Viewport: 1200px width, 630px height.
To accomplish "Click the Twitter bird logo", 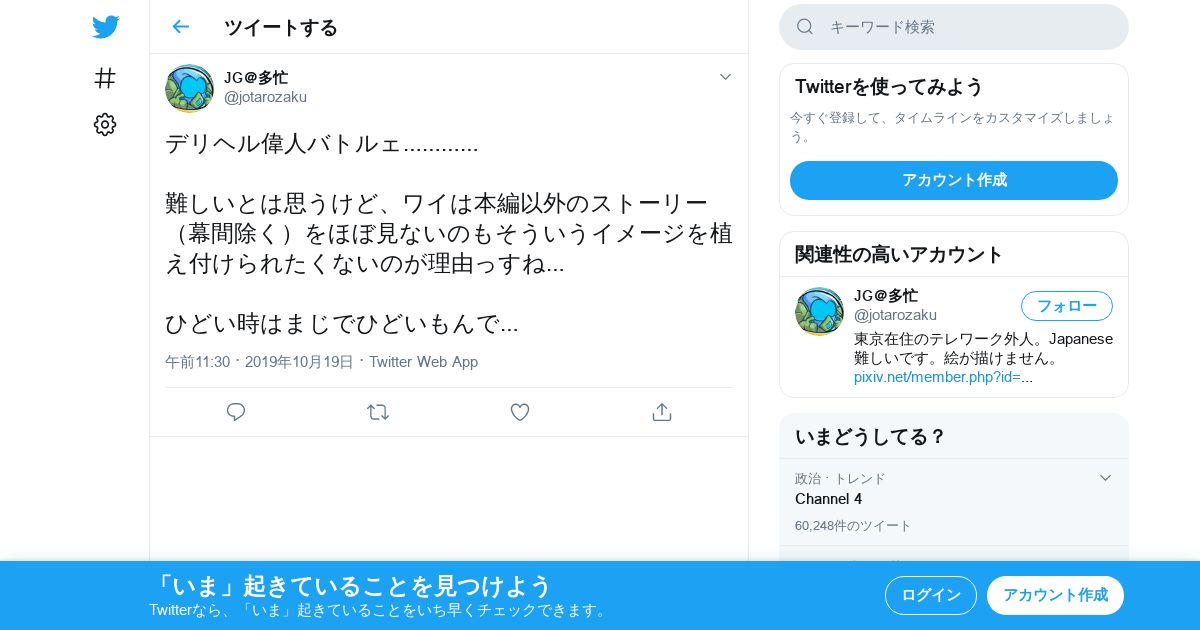I will 105,27.
